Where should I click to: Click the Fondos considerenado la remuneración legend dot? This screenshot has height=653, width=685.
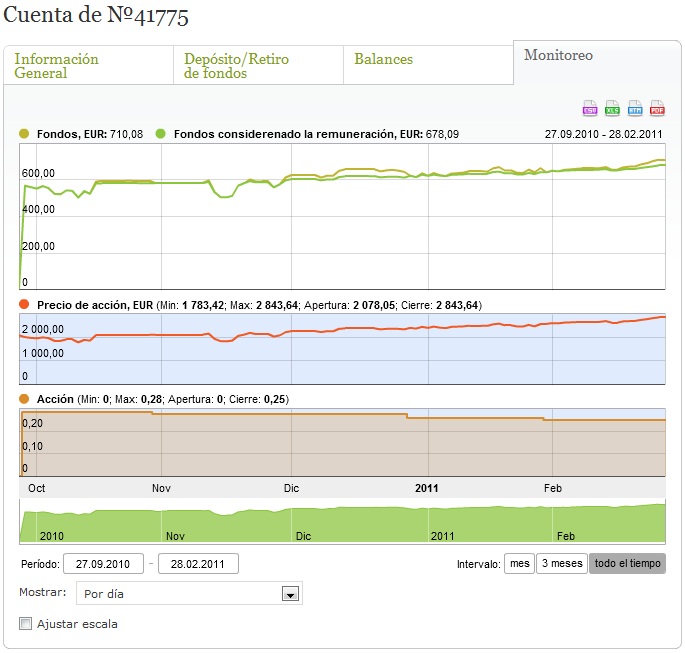click(161, 134)
